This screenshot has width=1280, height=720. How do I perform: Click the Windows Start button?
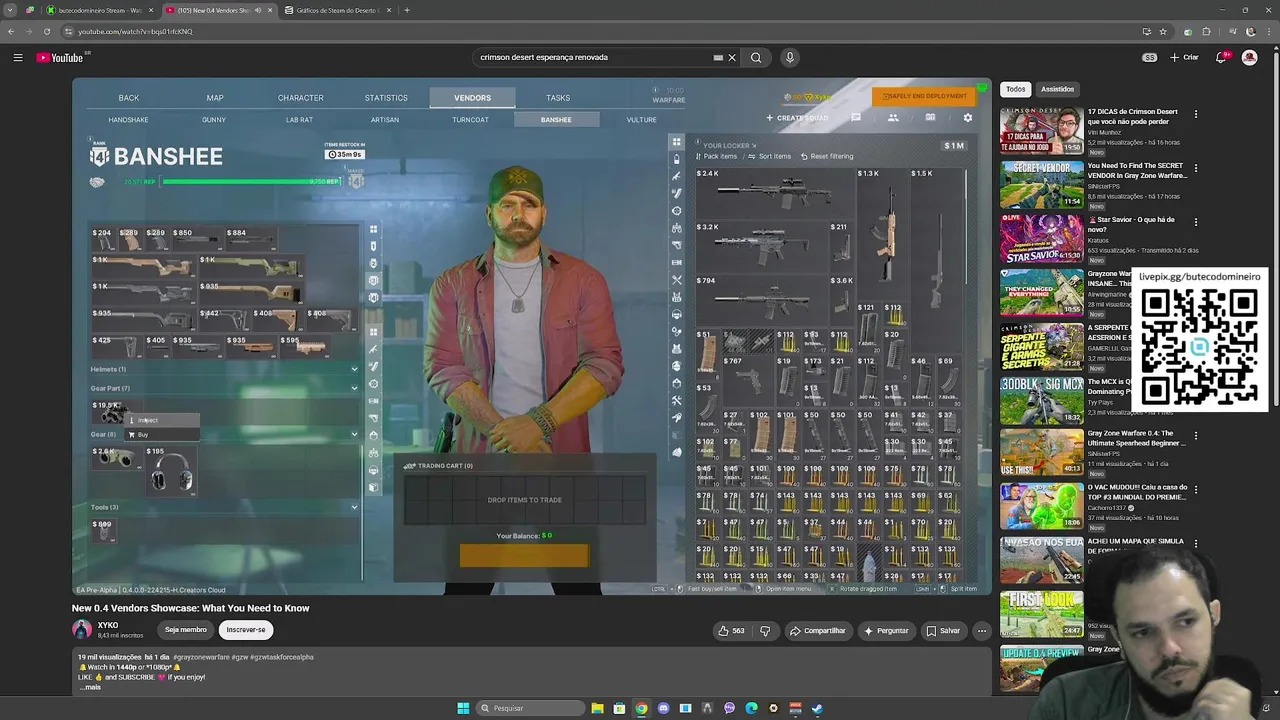[x=463, y=708]
